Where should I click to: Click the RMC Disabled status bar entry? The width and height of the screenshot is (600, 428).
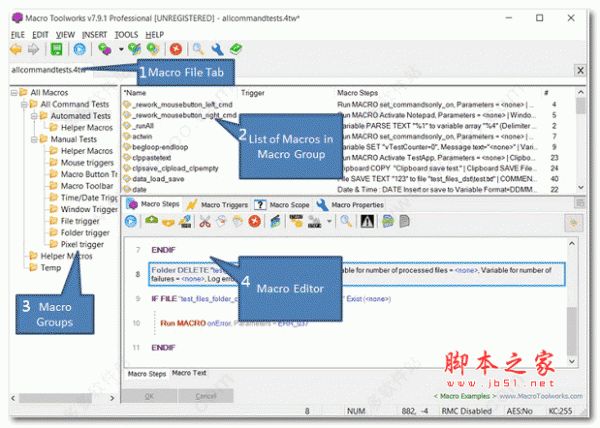(x=466, y=411)
